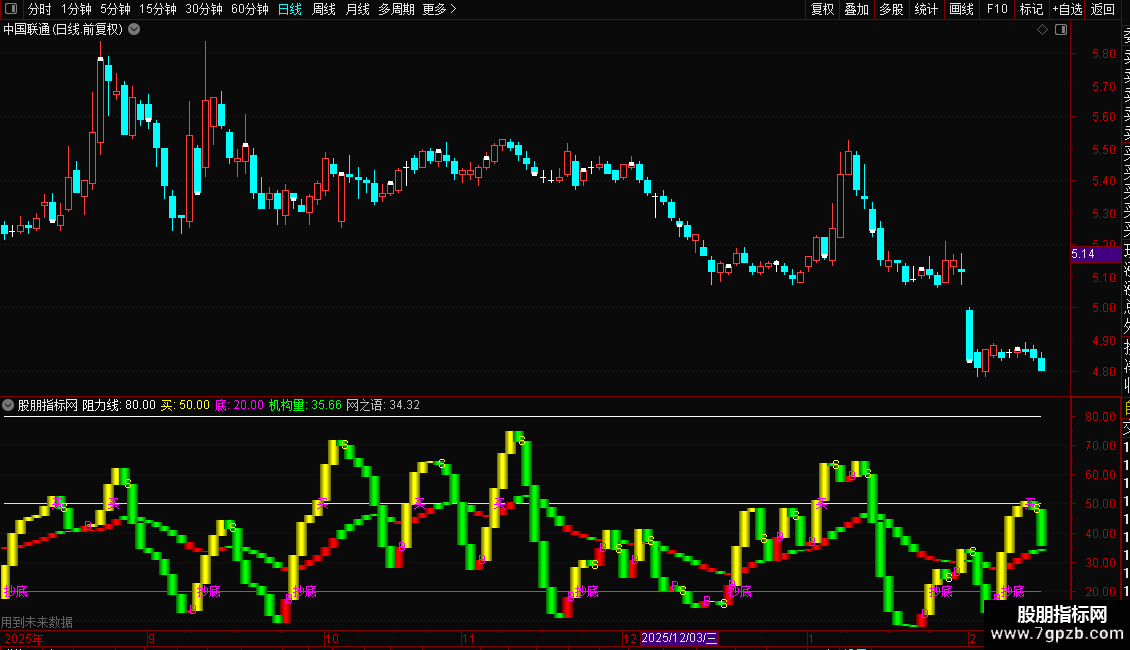Open the 多股 multi-stock view
The height and width of the screenshot is (650, 1130).
tap(891, 9)
